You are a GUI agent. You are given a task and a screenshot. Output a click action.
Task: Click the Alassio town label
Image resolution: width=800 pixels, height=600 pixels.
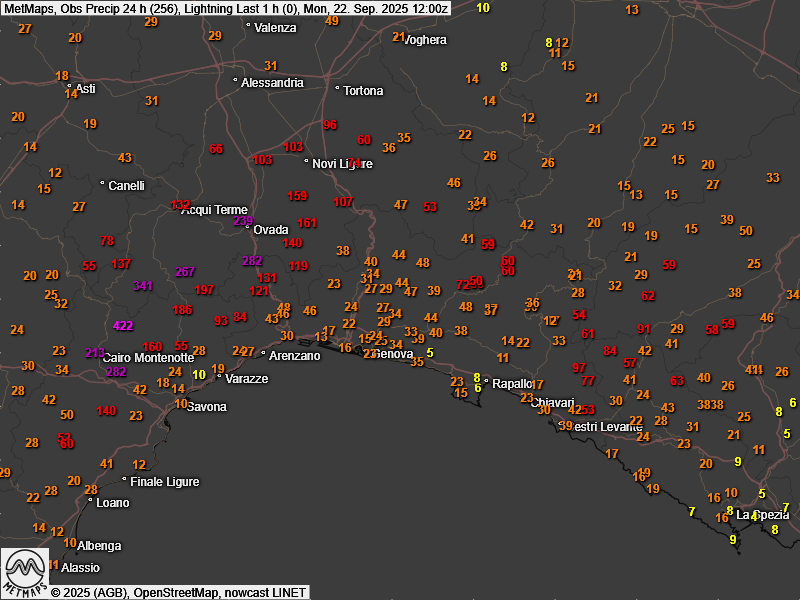point(81,568)
